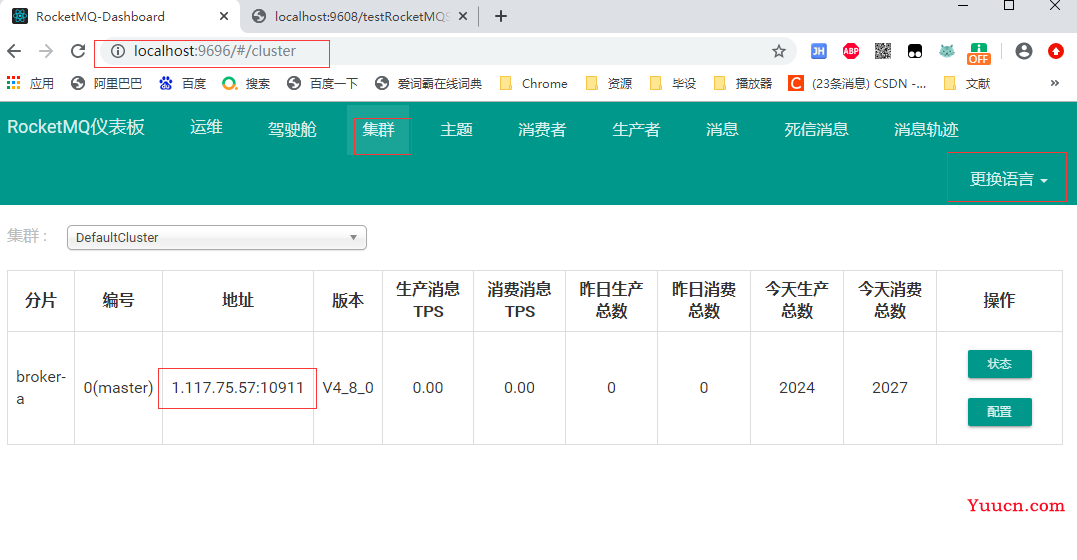Screen dimensions: 1077x560
Task: View site information icon in address bar
Action: [x=118, y=51]
